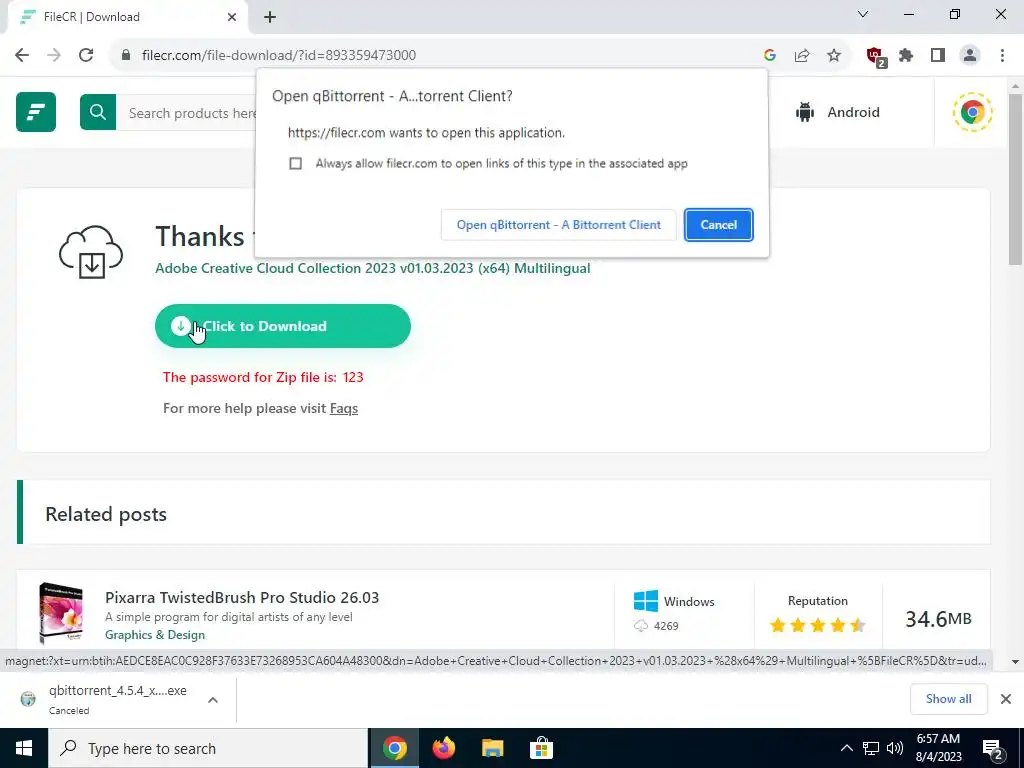Click the Related posts heading

point(106,514)
